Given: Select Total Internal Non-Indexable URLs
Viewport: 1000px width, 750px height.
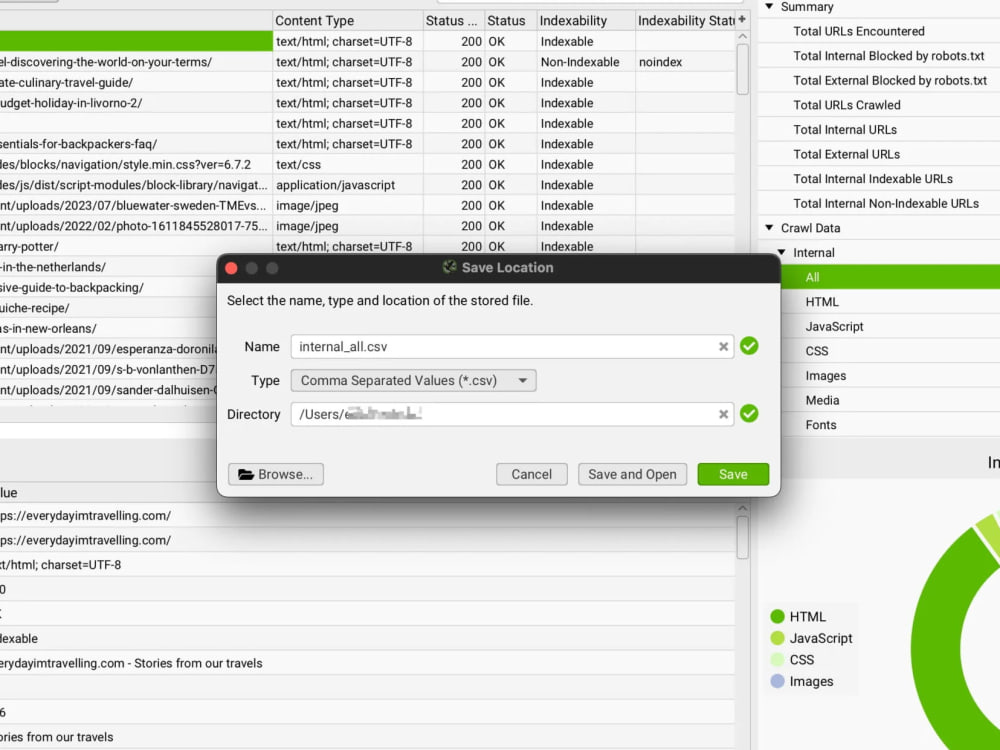Looking at the screenshot, I should pyautogui.click(x=886, y=203).
